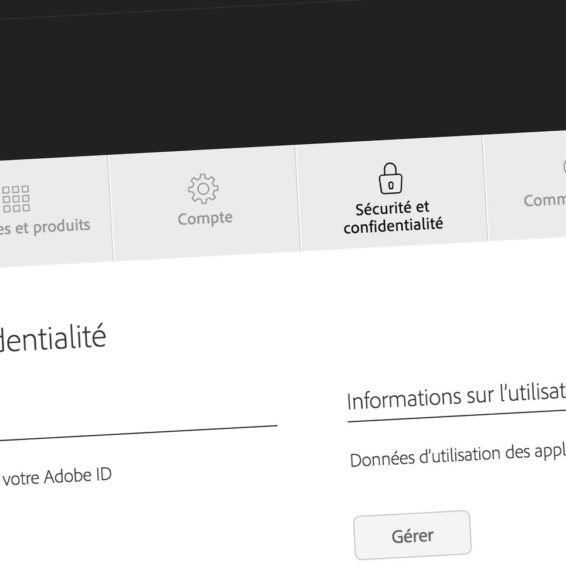Open the "et produits" tab label

point(53,226)
